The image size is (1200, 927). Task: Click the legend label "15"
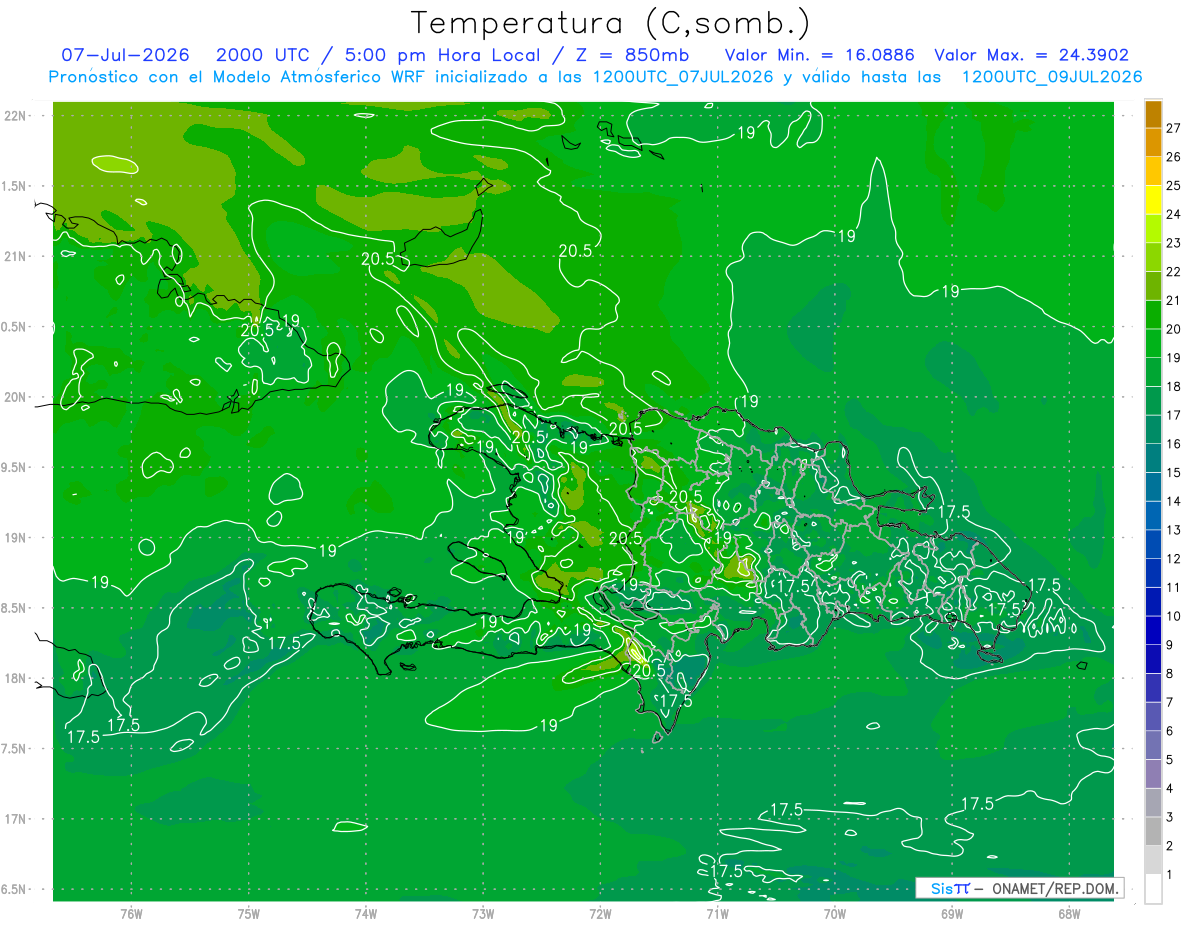point(1174,472)
